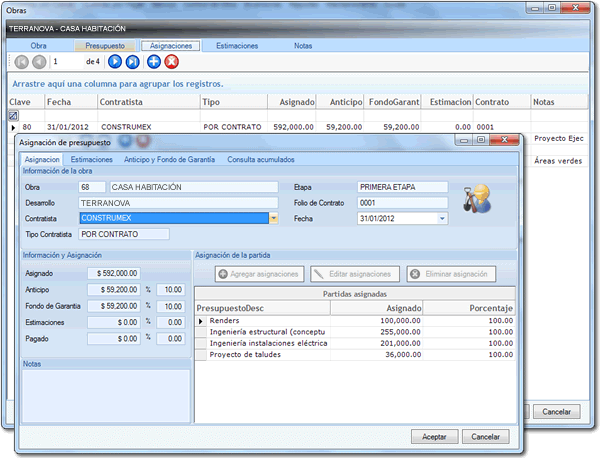Click inside the Notas text area
The height and width of the screenshot is (458, 600).
(106, 396)
